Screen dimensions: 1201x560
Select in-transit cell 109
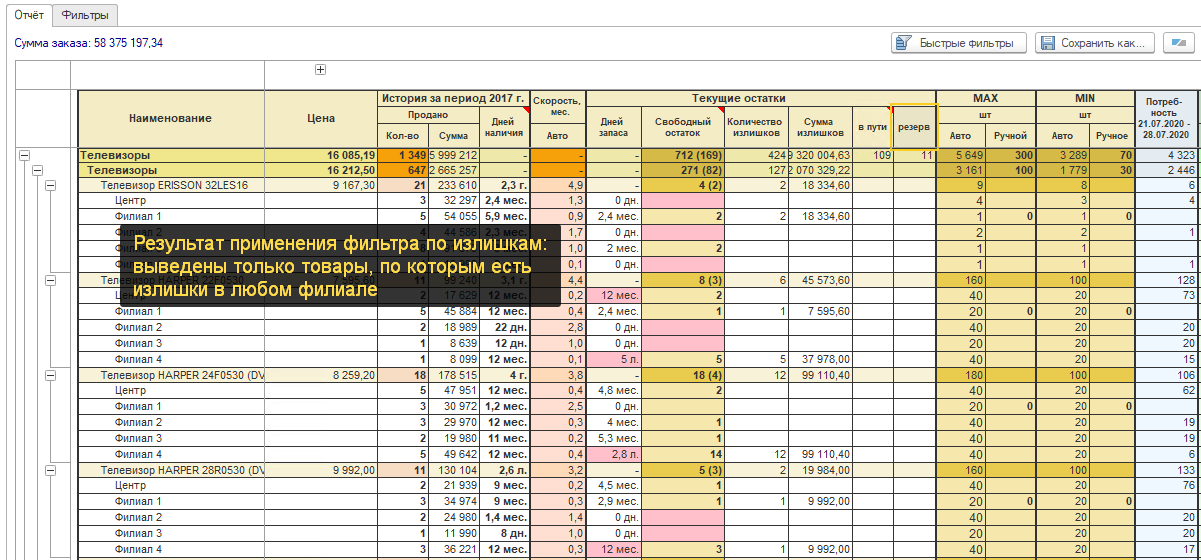coord(873,156)
